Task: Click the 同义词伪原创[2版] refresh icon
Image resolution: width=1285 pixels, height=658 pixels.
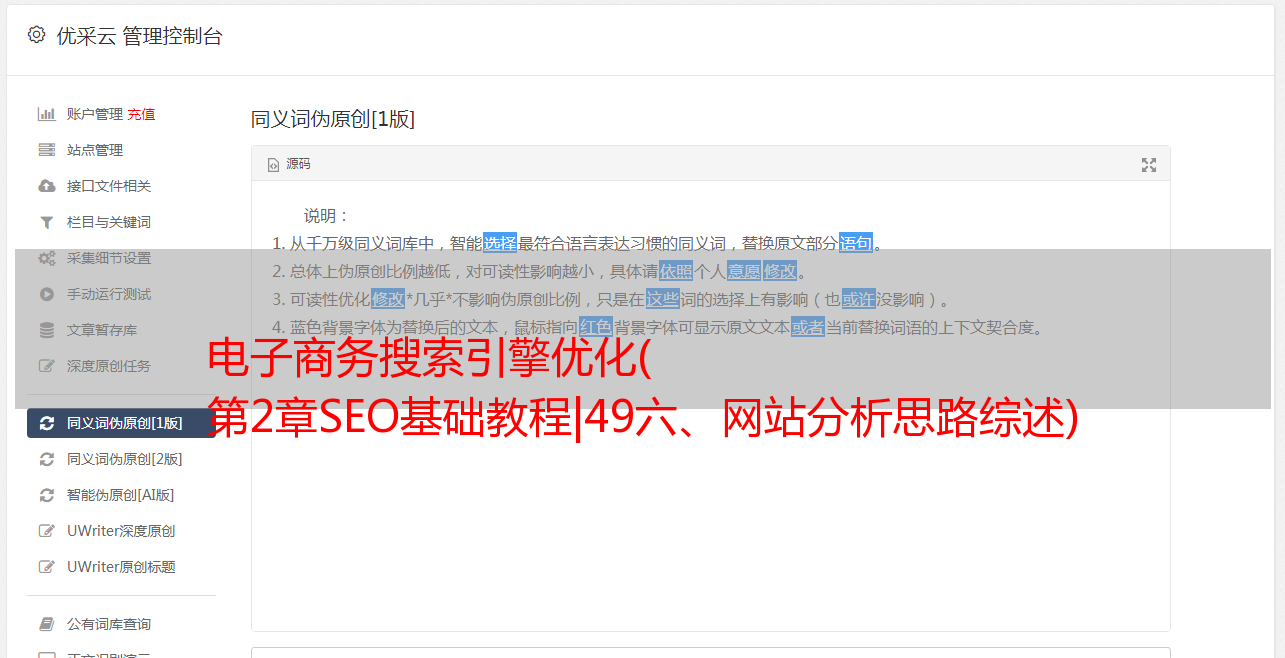Action: (x=46, y=459)
